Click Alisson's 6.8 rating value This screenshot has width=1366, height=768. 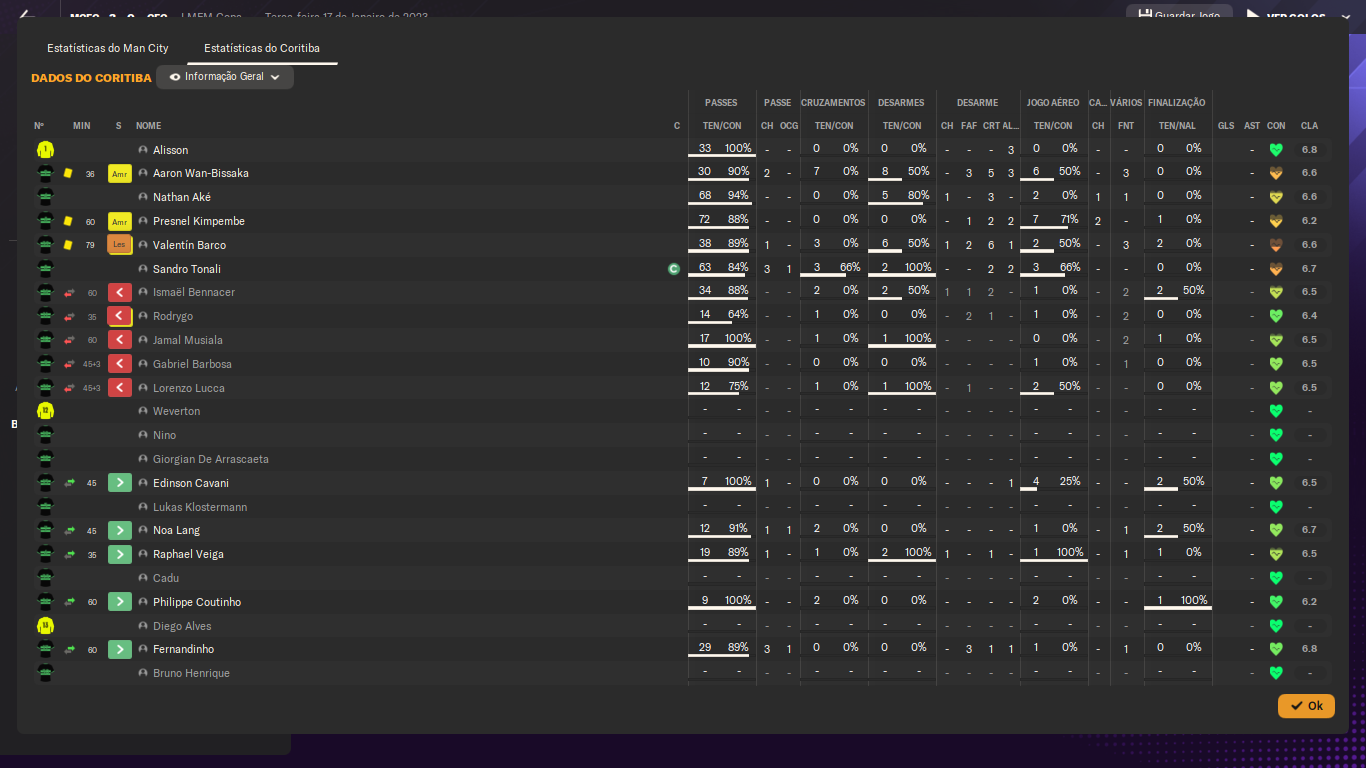pos(1309,150)
